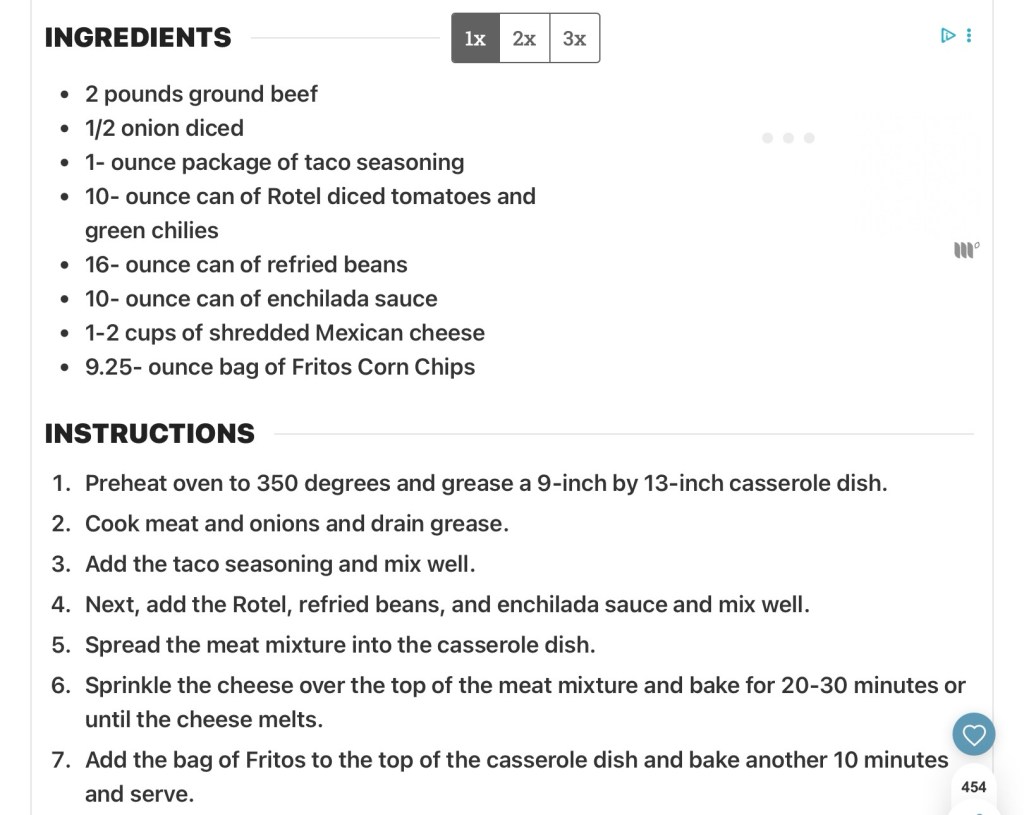Click the 'Spread the meat mixture' step
Image resolution: width=1024 pixels, height=815 pixels.
(340, 645)
